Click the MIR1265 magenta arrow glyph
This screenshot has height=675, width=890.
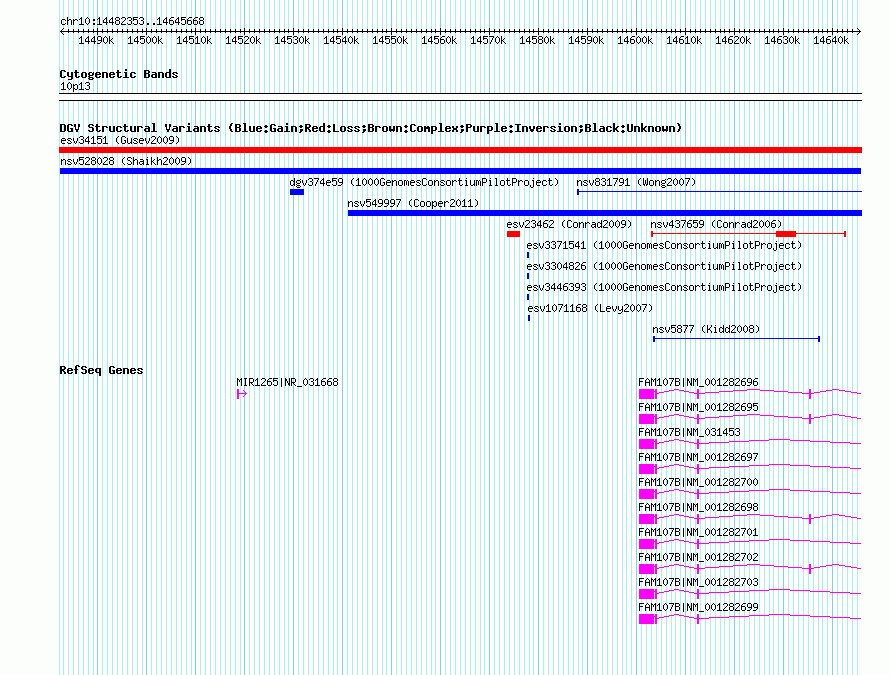click(242, 394)
